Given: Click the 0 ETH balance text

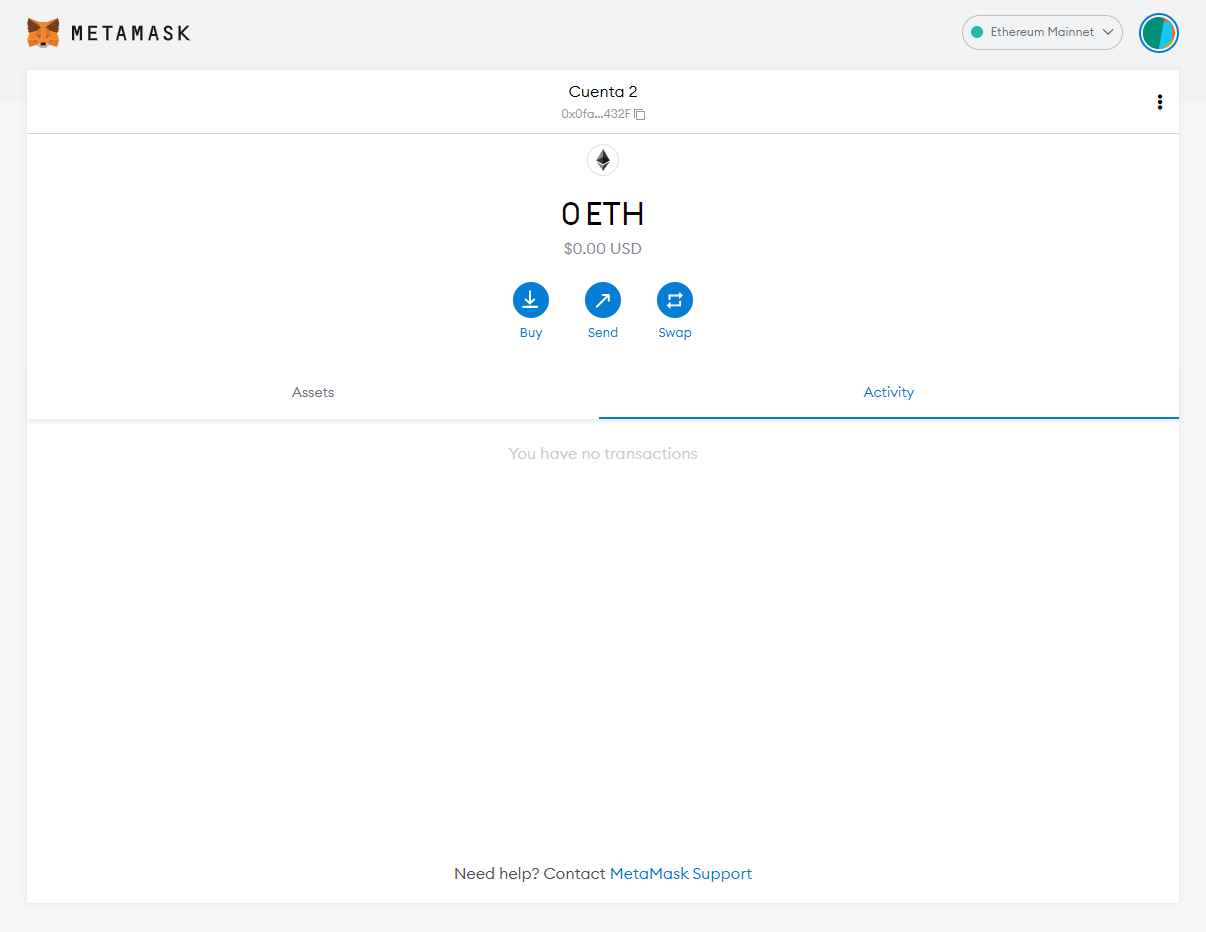Looking at the screenshot, I should (603, 214).
